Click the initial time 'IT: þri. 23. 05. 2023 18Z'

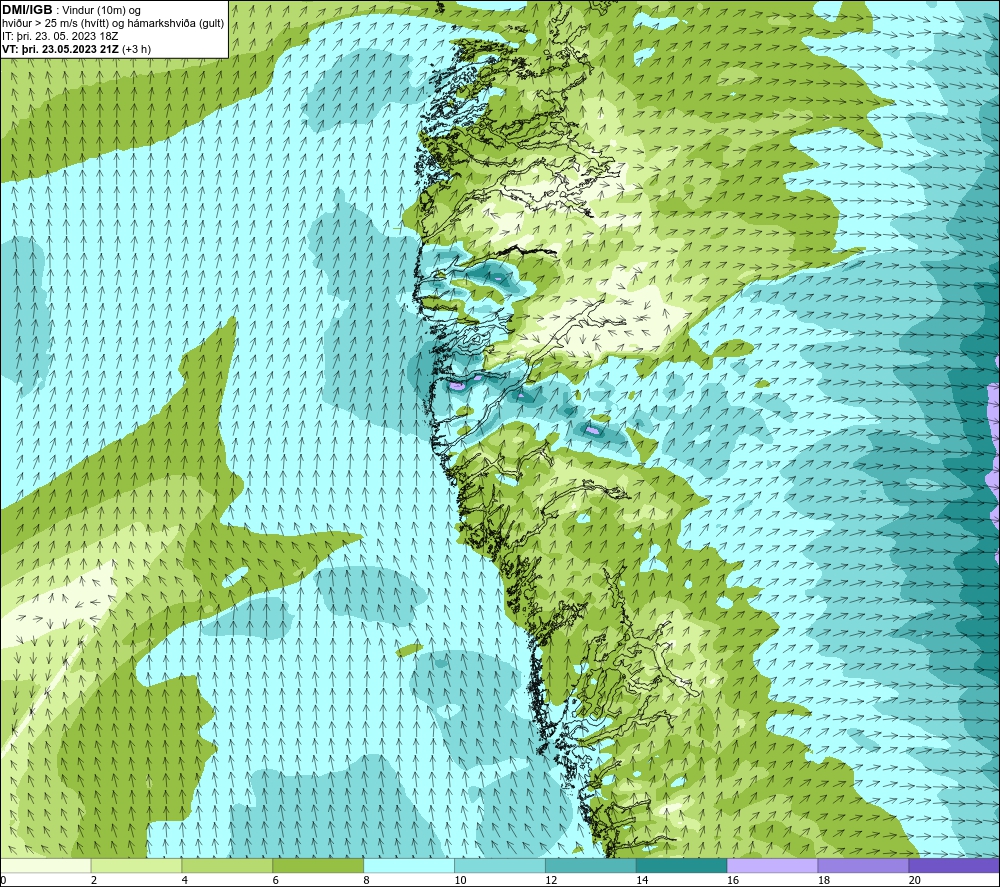click(x=60, y=36)
